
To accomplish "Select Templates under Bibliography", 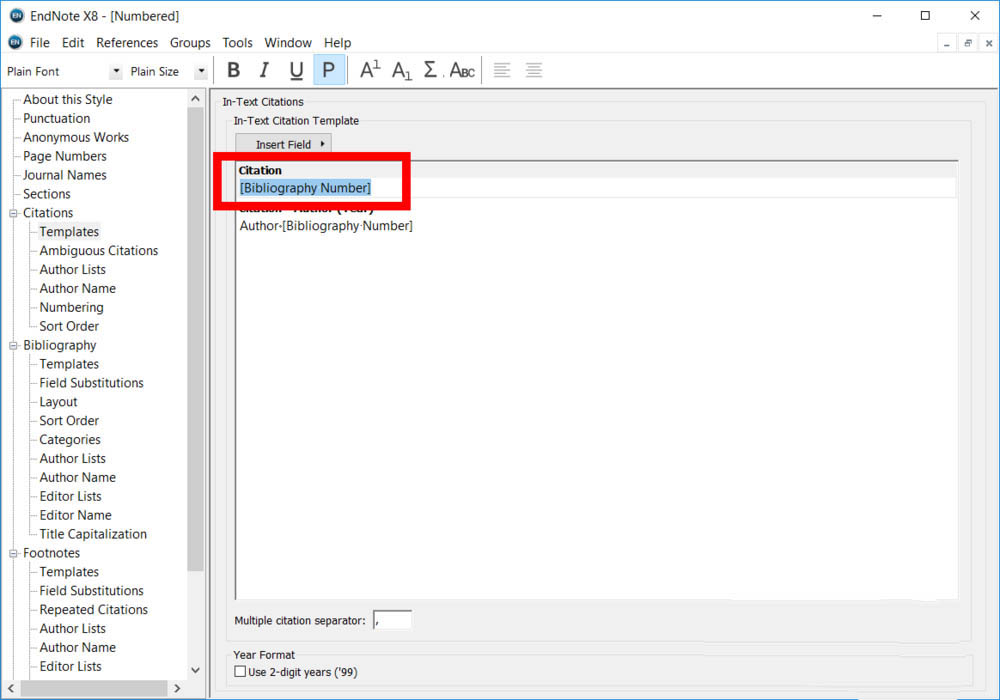I will coord(69,364).
